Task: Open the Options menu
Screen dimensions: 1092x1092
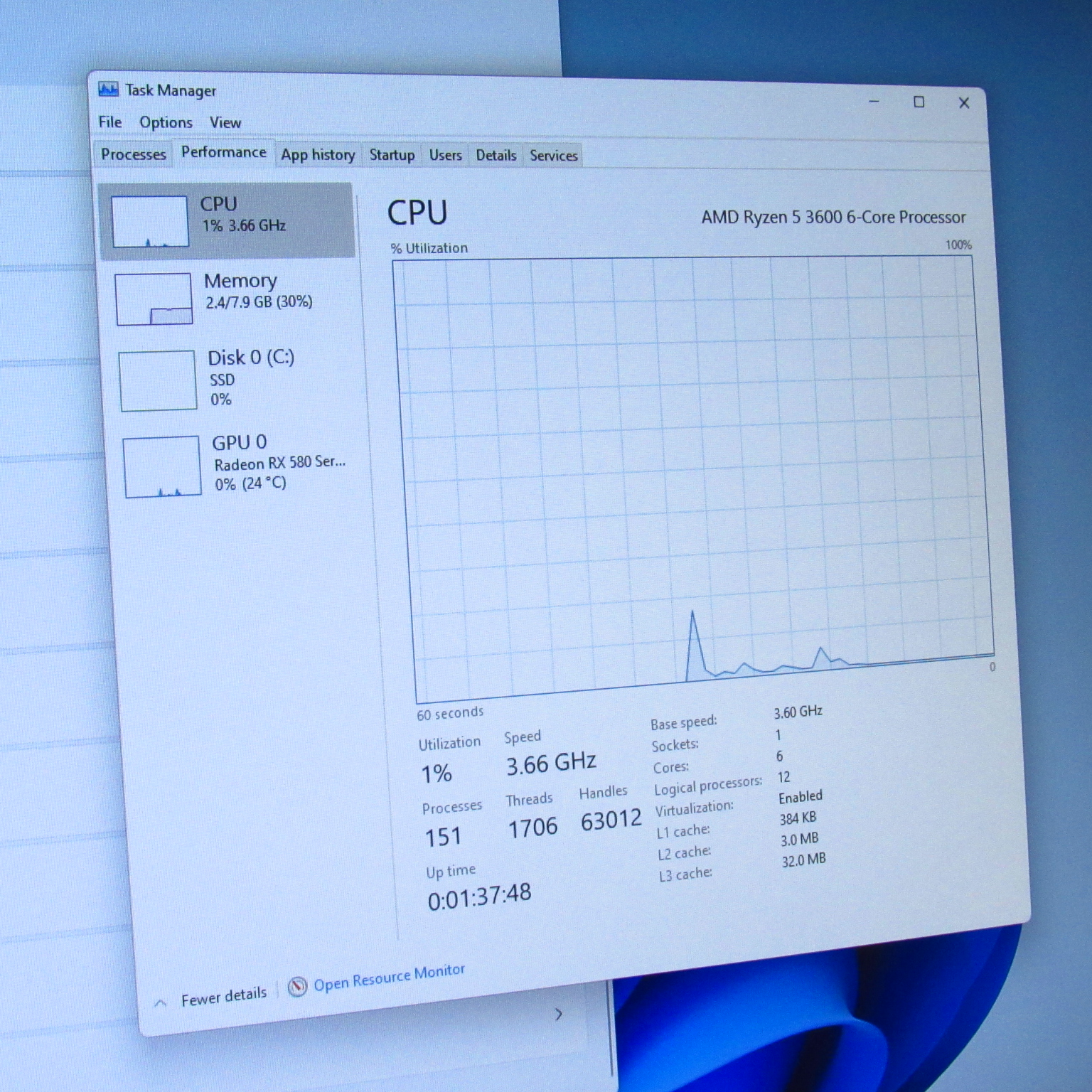Action: [166, 122]
